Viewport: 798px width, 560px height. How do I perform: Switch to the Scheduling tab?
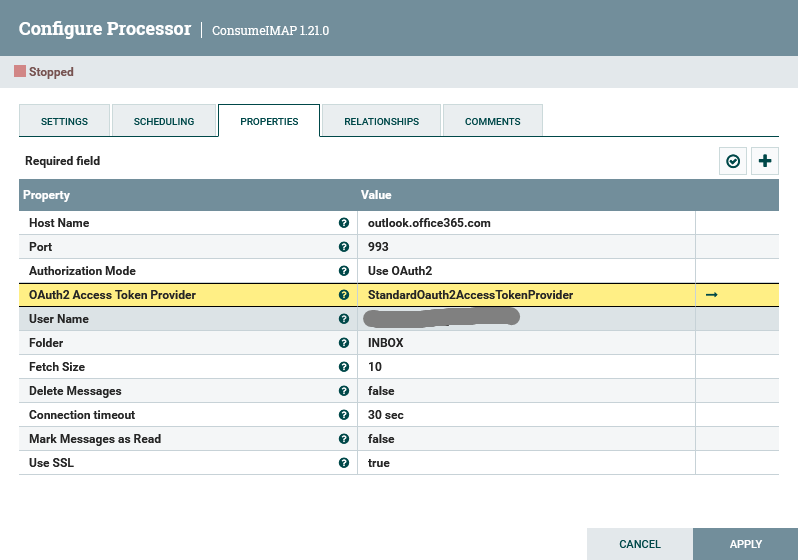click(x=164, y=121)
